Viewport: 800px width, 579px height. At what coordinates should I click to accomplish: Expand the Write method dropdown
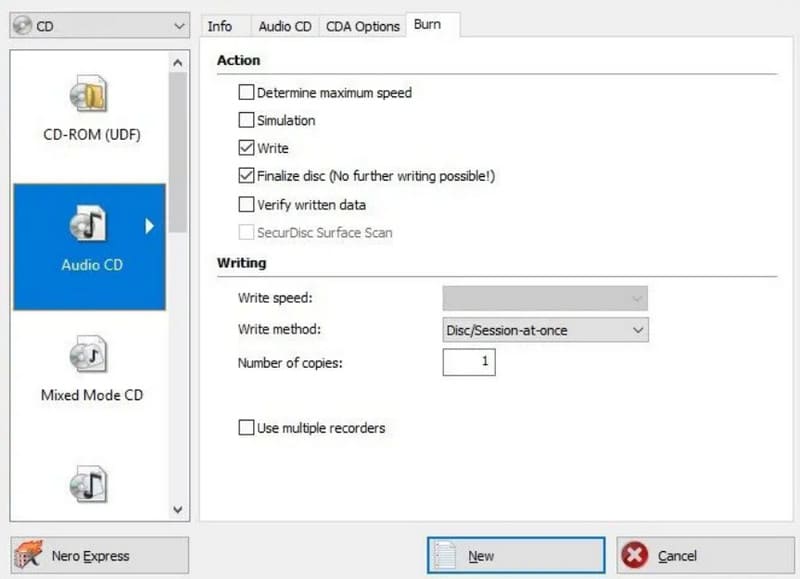[x=545, y=329]
